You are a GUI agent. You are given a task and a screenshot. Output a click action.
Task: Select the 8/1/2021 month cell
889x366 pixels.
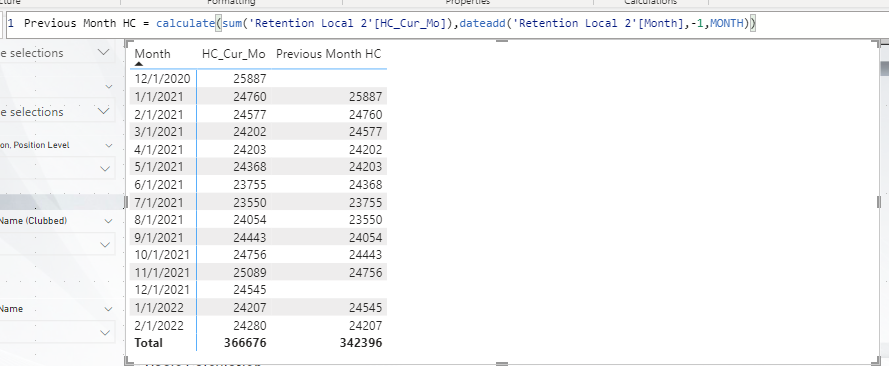click(159, 220)
